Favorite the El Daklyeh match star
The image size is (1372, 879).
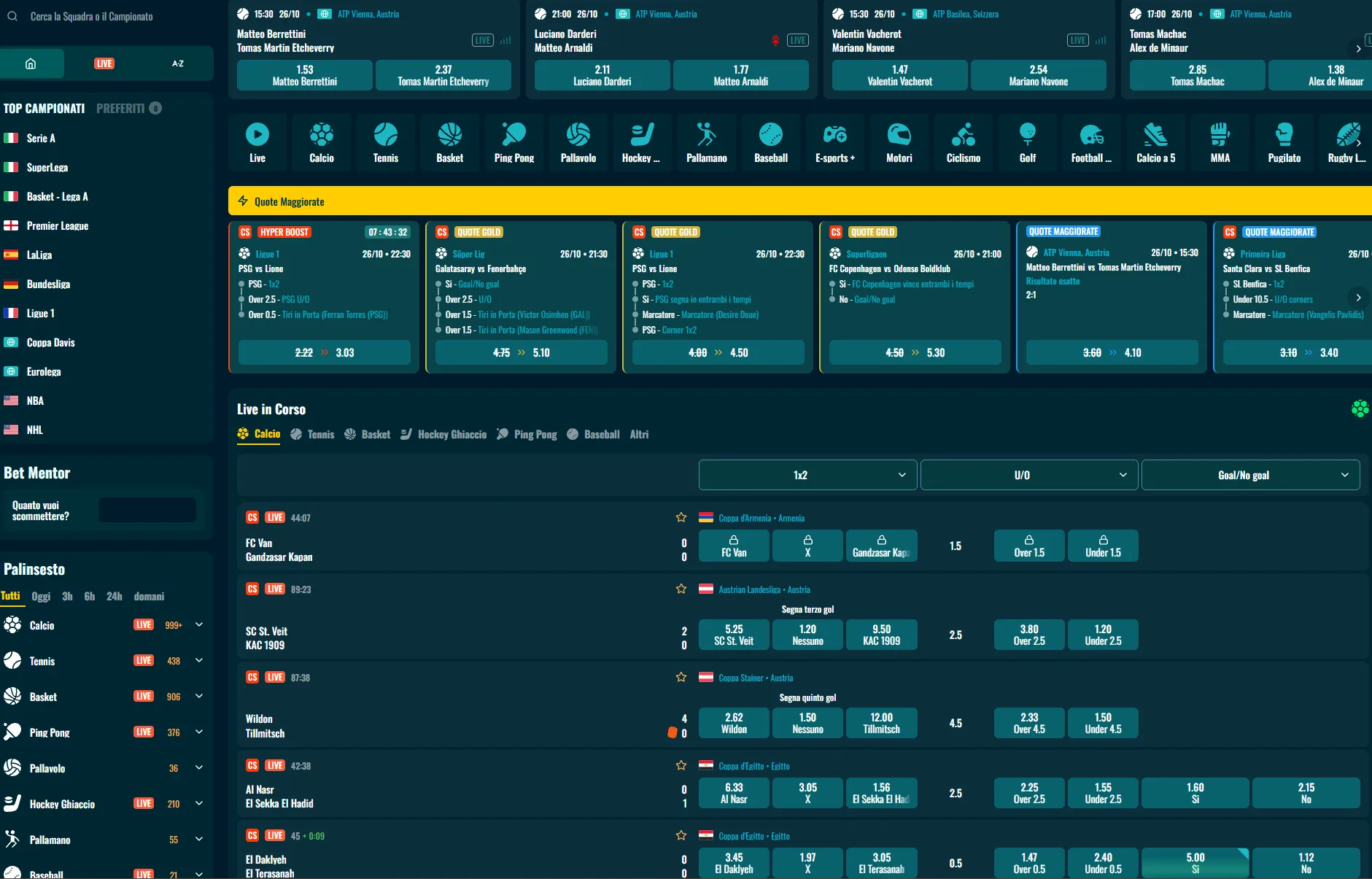pos(681,835)
